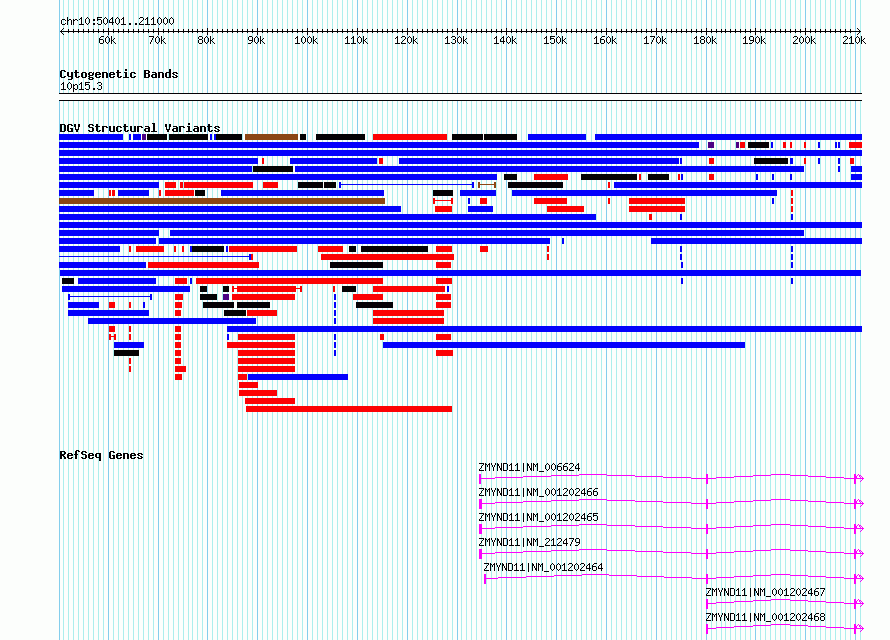The width and height of the screenshot is (890, 640).
Task: Select the lowest long red variant bar
Action: [349, 409]
